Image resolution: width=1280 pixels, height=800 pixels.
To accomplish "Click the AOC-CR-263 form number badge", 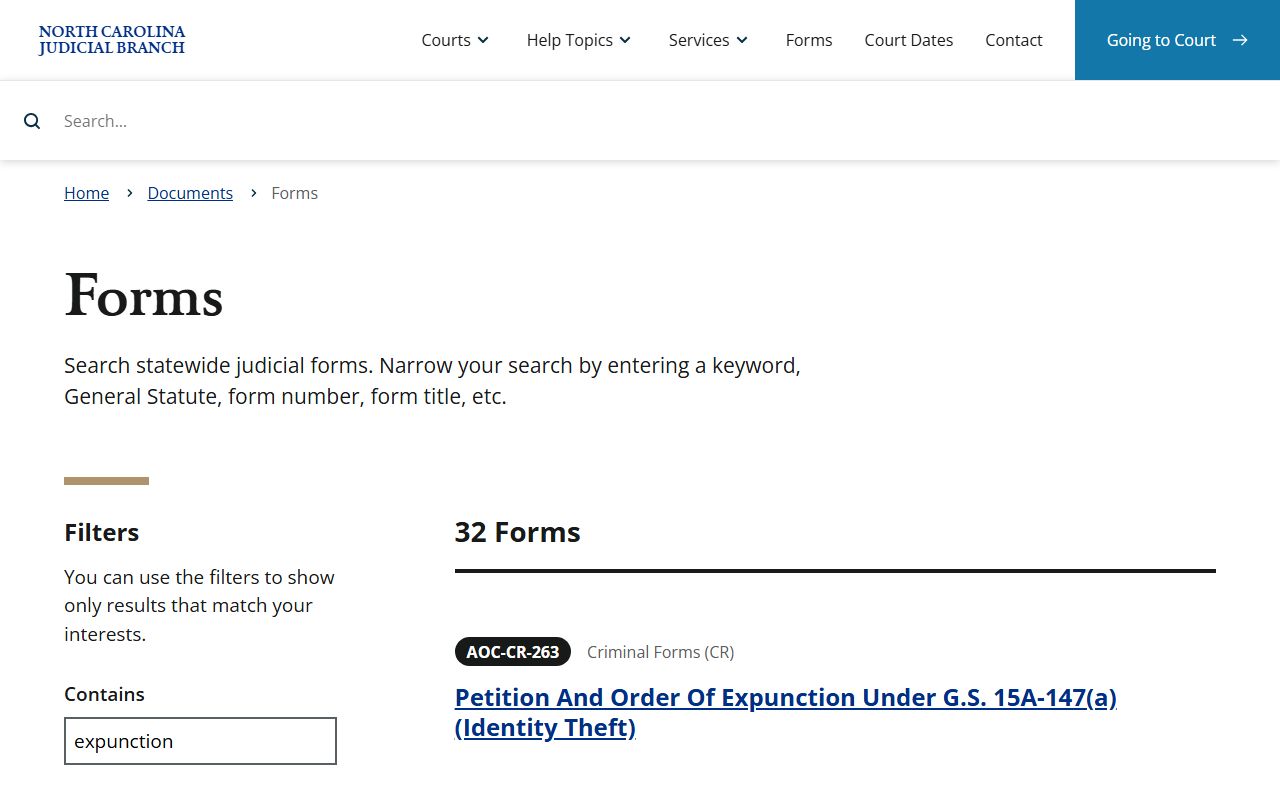I will point(512,652).
